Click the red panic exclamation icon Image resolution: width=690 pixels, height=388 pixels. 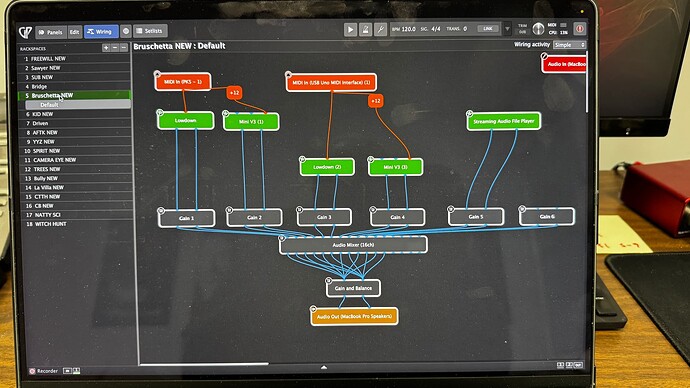pyautogui.click(x=580, y=29)
